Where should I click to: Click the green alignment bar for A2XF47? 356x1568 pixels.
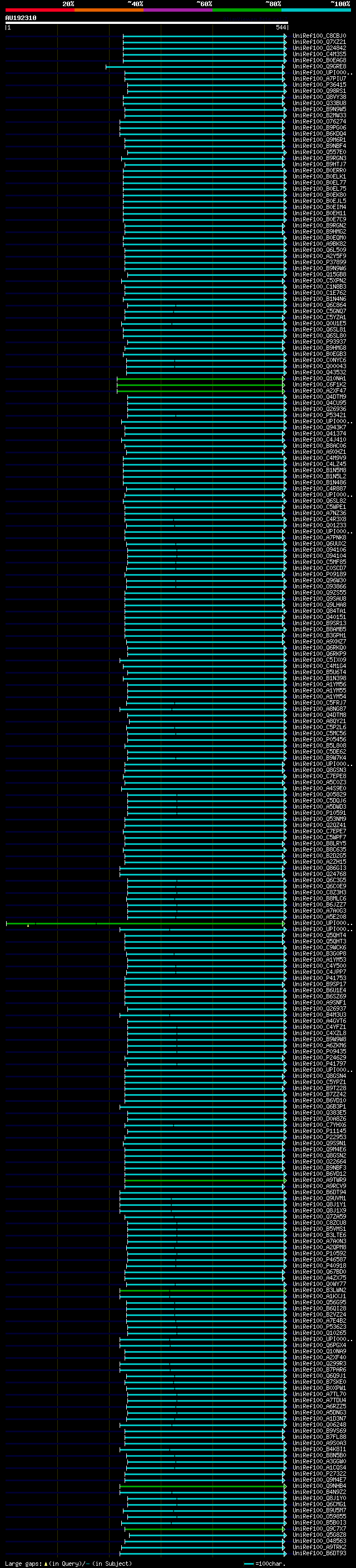[201, 391]
